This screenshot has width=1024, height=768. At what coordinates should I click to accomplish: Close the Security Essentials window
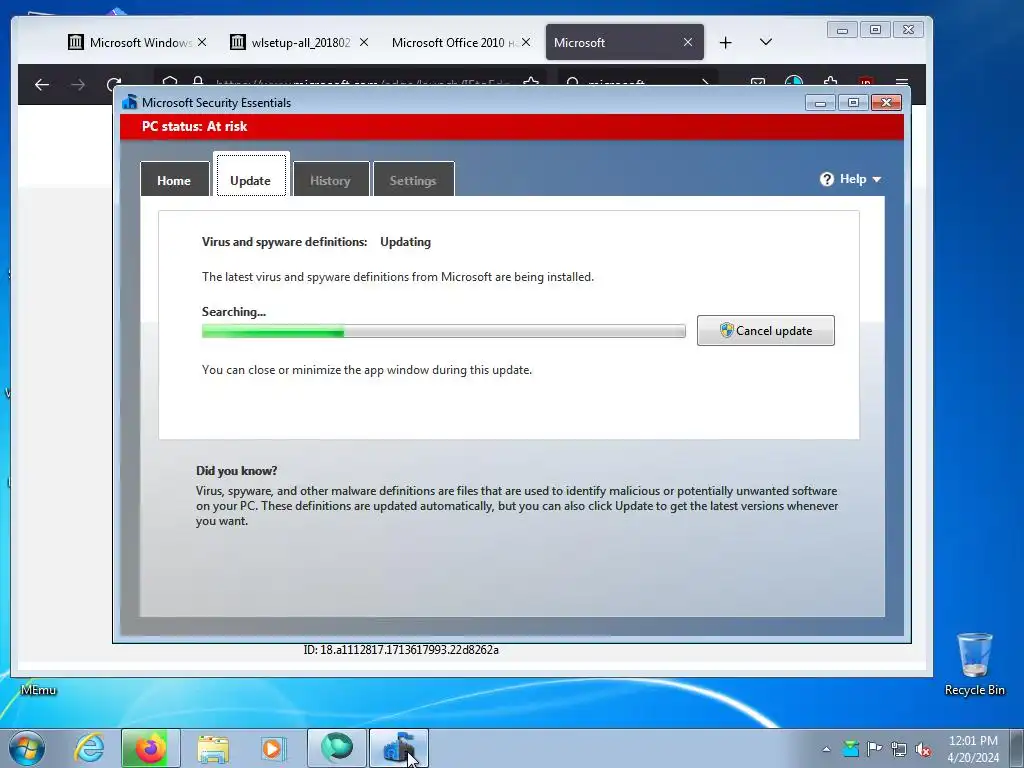[886, 103]
